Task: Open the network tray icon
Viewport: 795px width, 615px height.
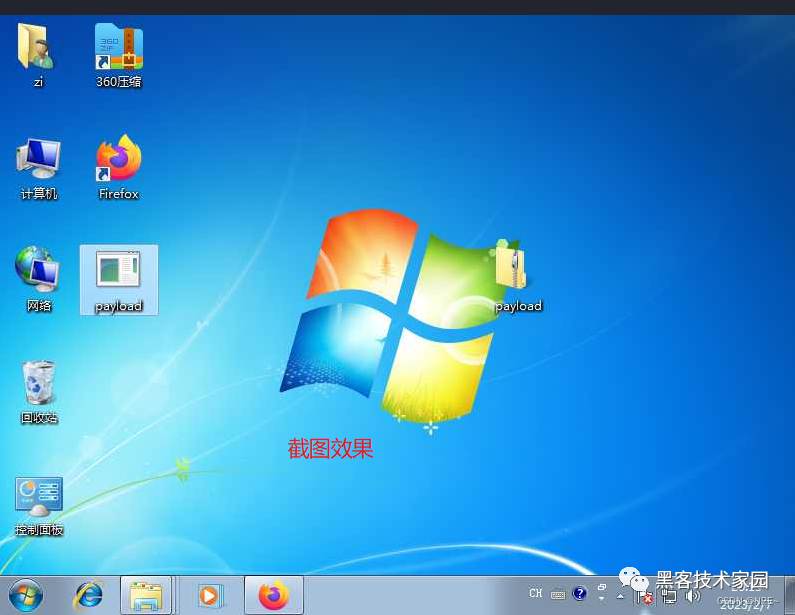Action: [x=669, y=597]
